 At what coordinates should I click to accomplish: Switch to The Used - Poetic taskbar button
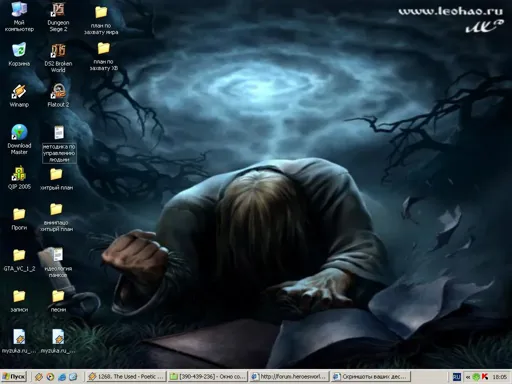126,377
